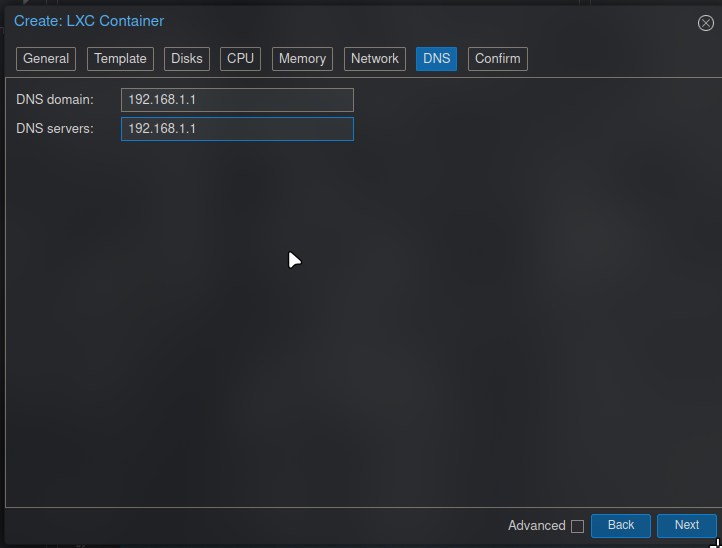
Task: Click the 'DNS servers:' label
Action: point(55,129)
